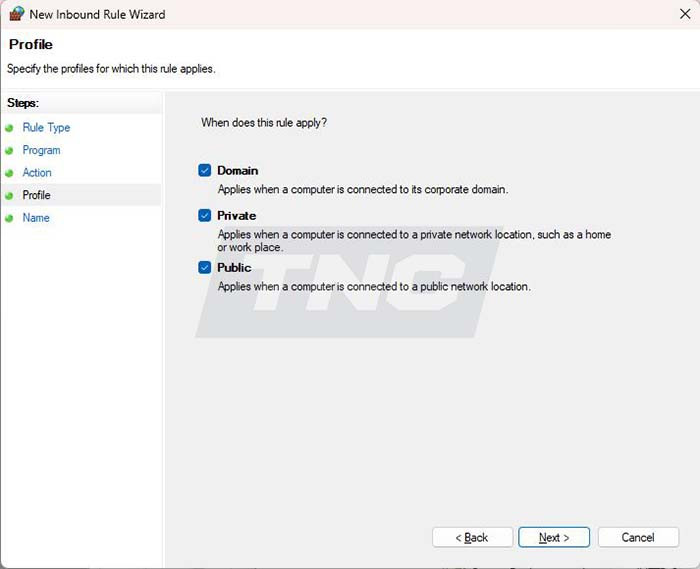The width and height of the screenshot is (700, 569).
Task: Toggle the Domain profile checkbox
Action: [x=204, y=170]
